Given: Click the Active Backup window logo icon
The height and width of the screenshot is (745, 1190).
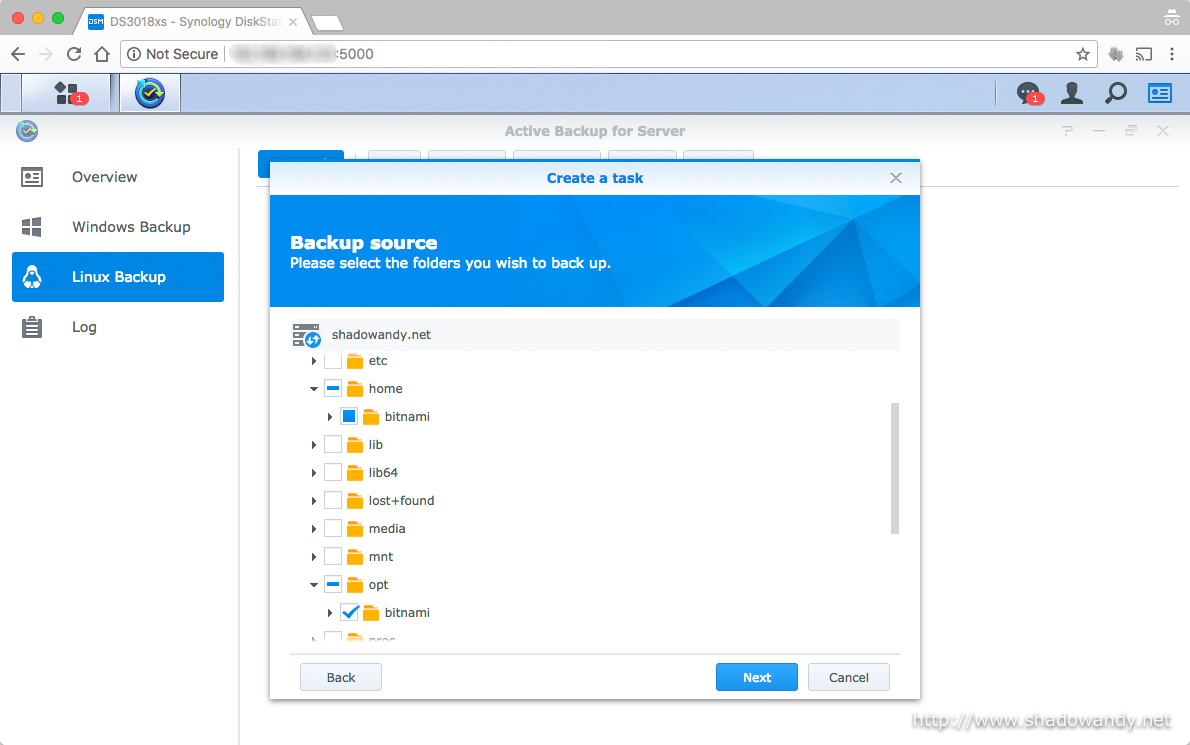Looking at the screenshot, I should pos(27,131).
